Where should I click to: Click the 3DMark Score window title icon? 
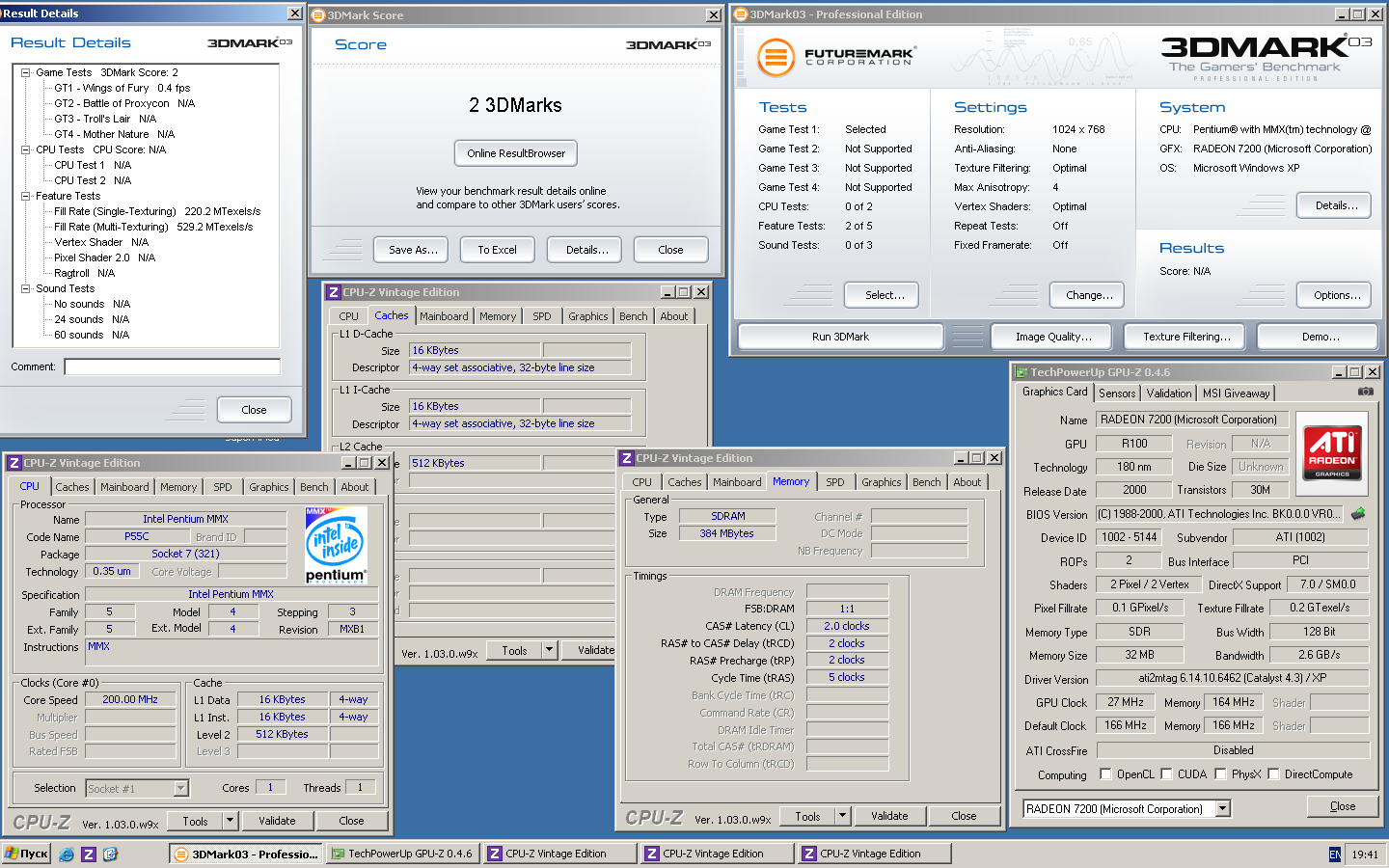coord(318,15)
